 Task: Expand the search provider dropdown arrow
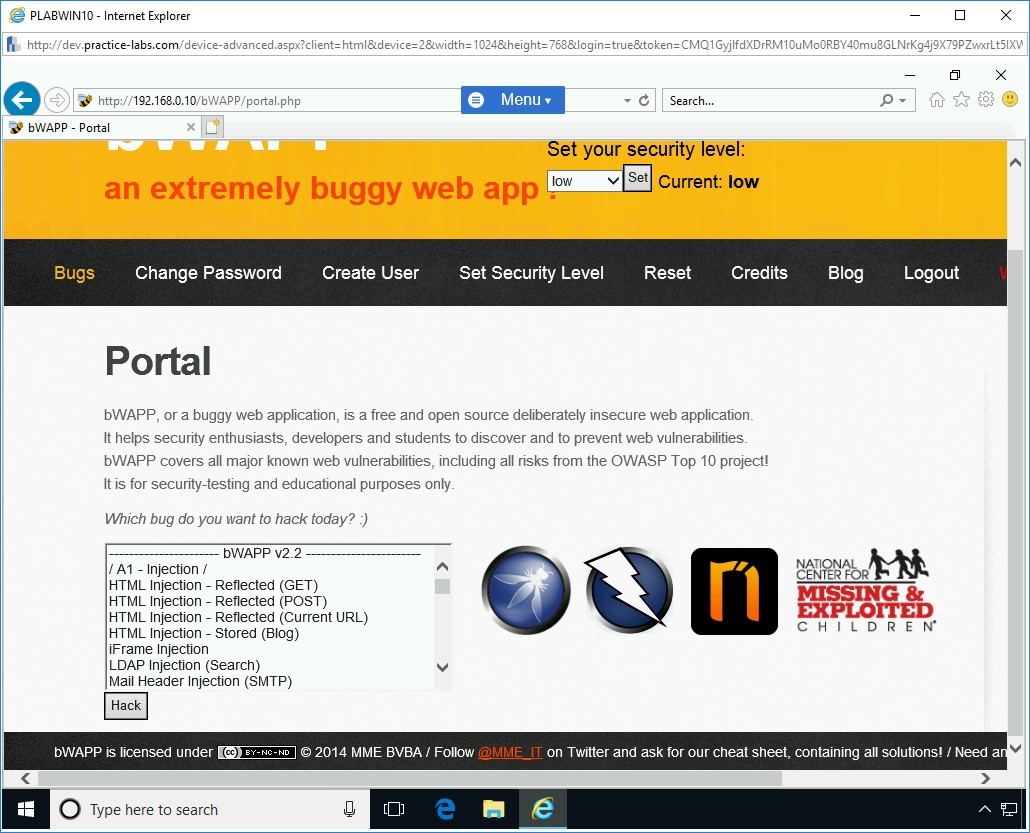(x=903, y=101)
